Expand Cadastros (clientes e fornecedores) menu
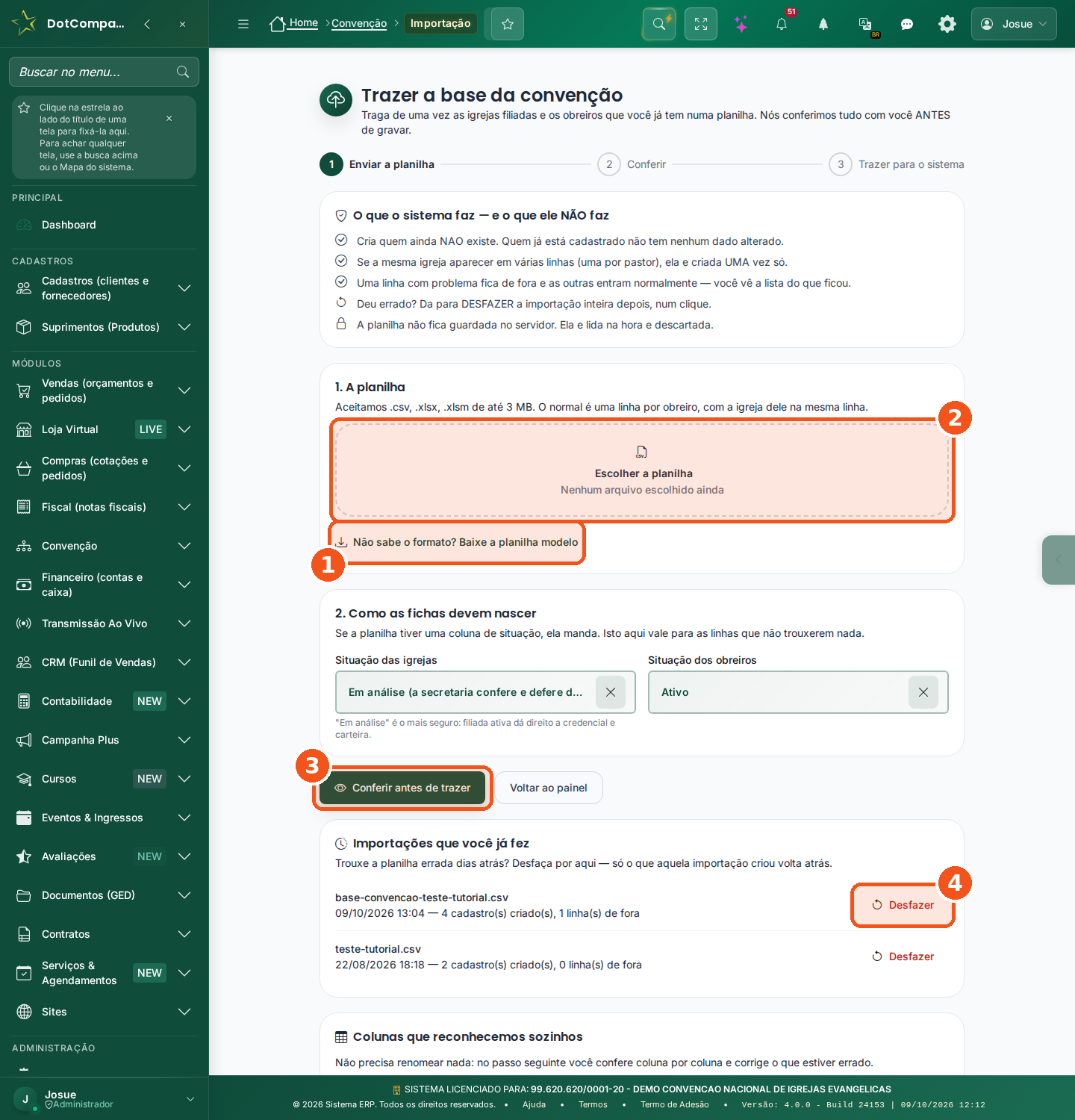1075x1120 pixels. 104,288
